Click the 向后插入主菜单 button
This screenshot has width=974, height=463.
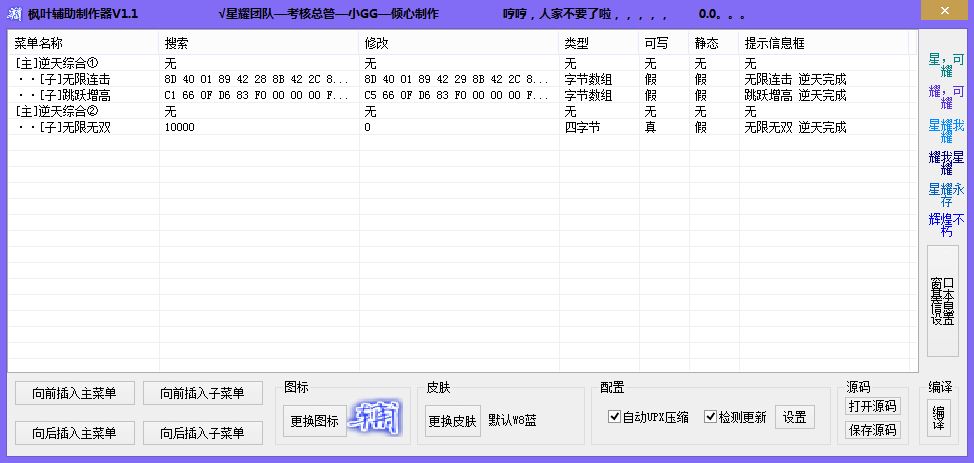click(x=75, y=433)
